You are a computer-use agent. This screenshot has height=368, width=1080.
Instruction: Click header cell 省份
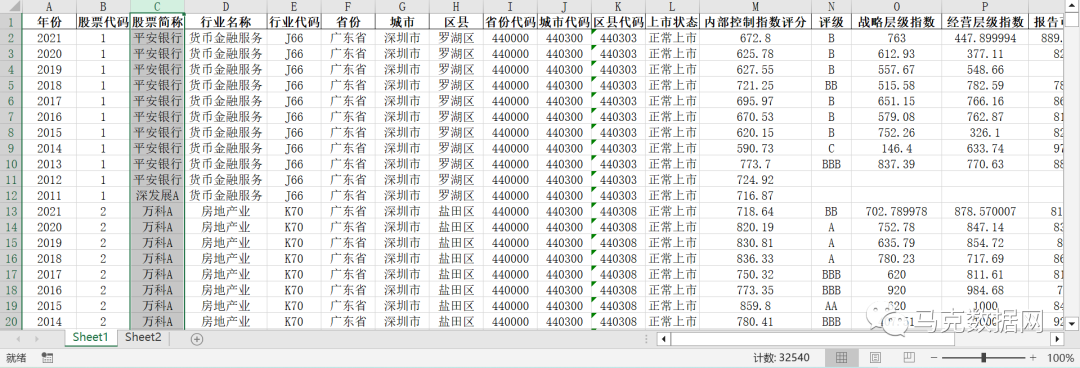(x=348, y=21)
